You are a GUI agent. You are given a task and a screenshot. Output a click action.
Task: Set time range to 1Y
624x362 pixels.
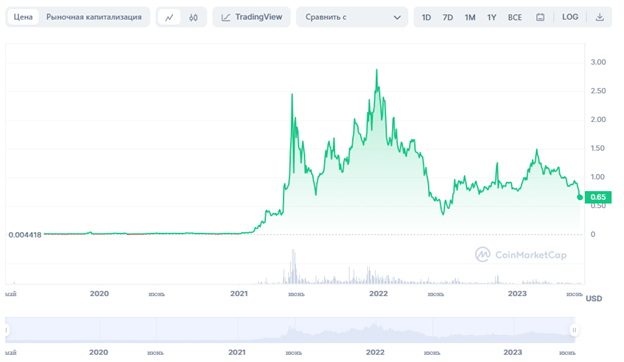point(491,17)
